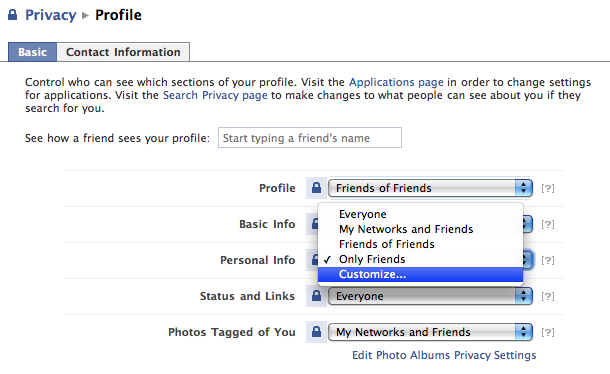
Task: Click the lock icon next to Privacy heading
Action: coord(12,15)
